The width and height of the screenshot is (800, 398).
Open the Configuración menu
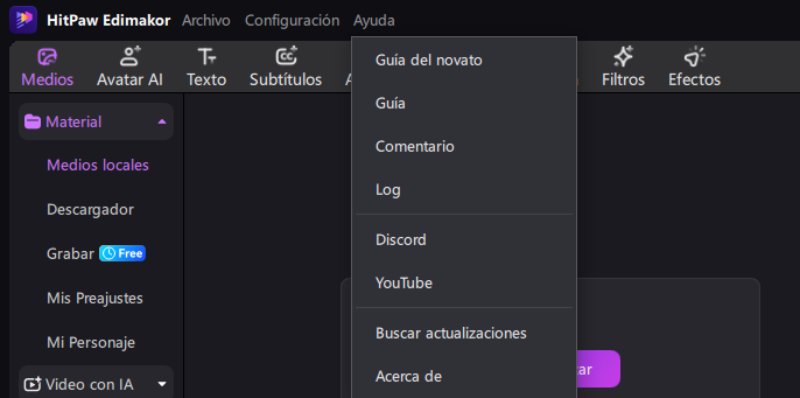292,20
